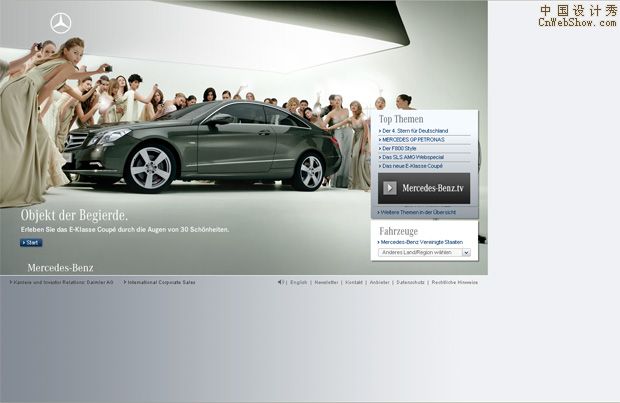
Task: Click 'Weitere Themen in der Übersicht'
Action: tap(417, 212)
